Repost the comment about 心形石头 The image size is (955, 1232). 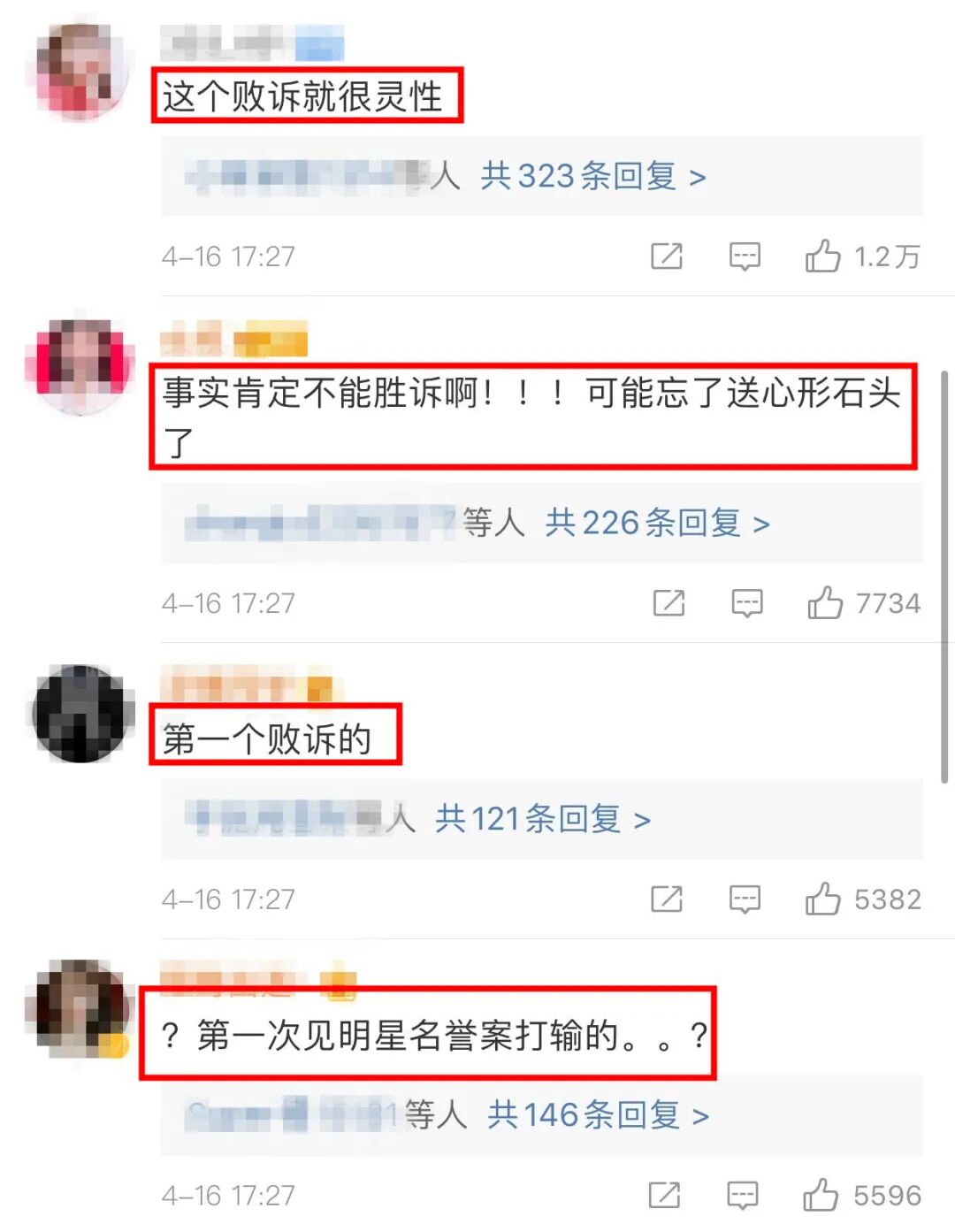668,603
